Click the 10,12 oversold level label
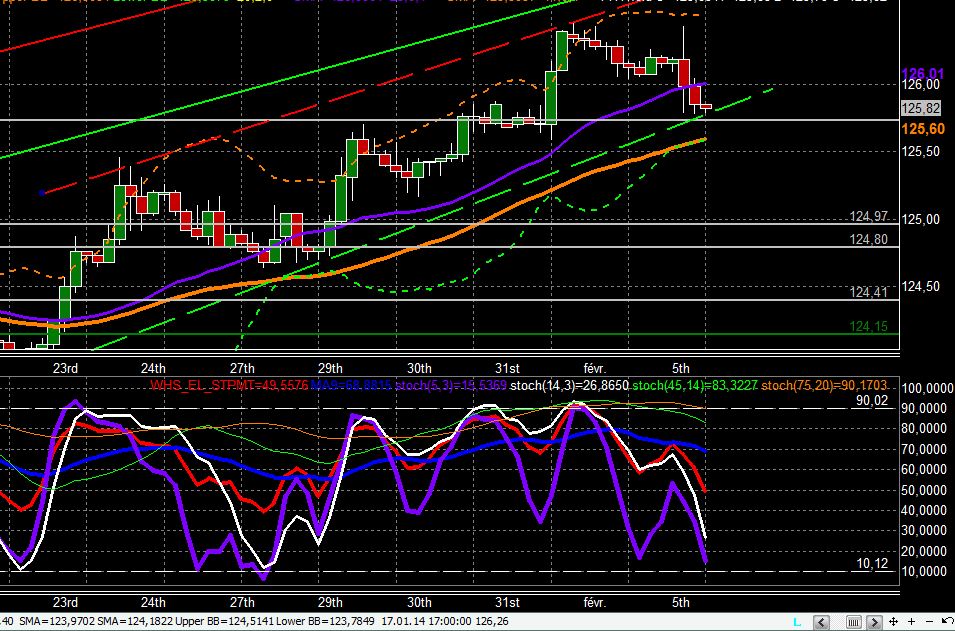This screenshot has width=955, height=631. pos(872,563)
